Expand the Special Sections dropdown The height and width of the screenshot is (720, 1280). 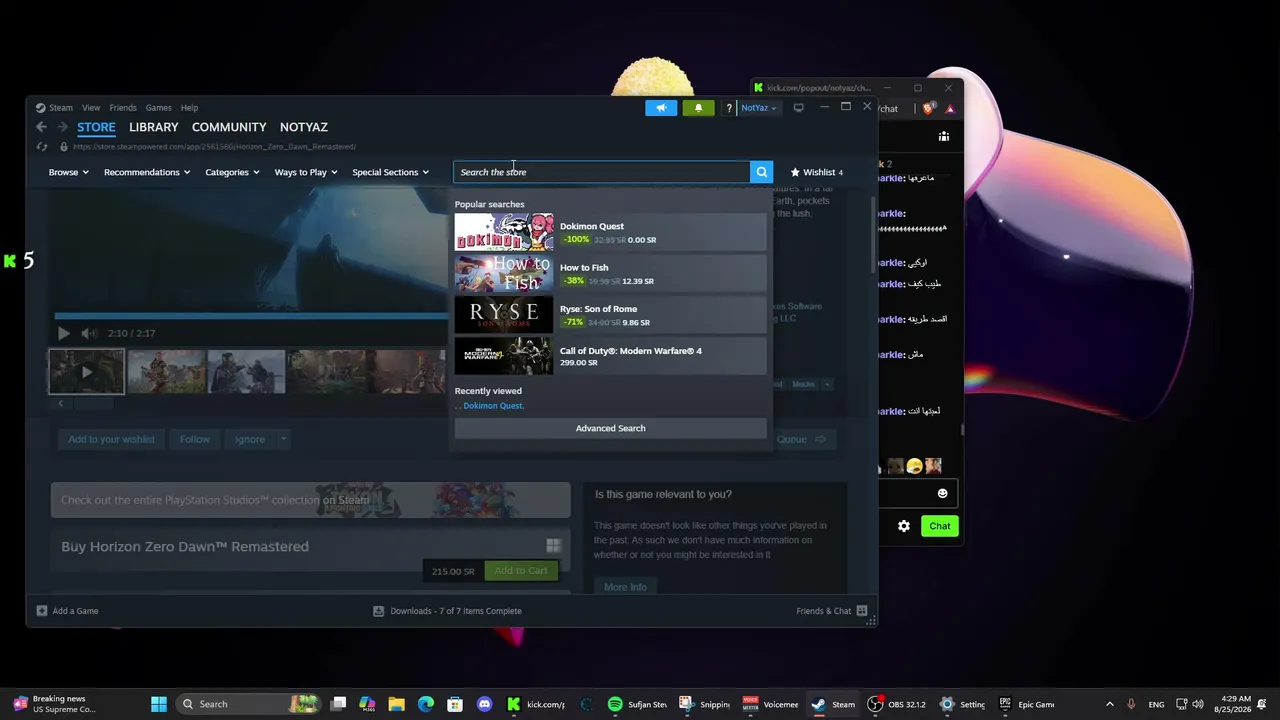coord(390,172)
